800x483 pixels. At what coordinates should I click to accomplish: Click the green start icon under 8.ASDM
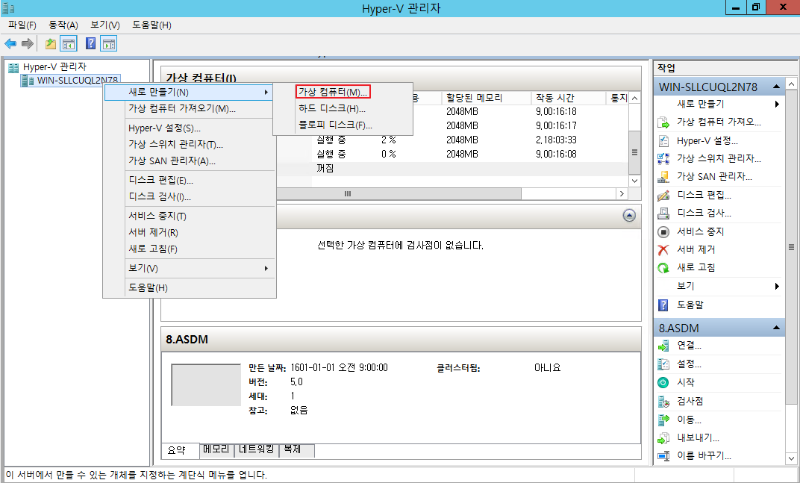(x=663, y=382)
